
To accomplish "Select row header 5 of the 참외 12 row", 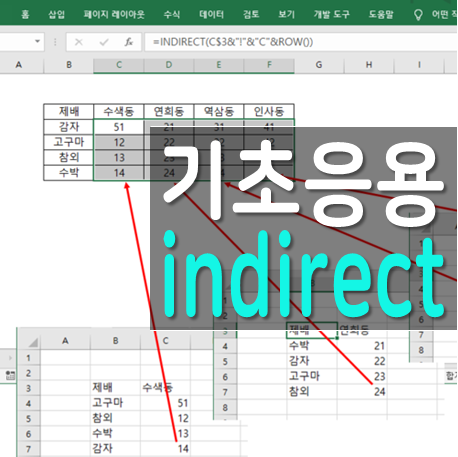I will pos(28,419).
